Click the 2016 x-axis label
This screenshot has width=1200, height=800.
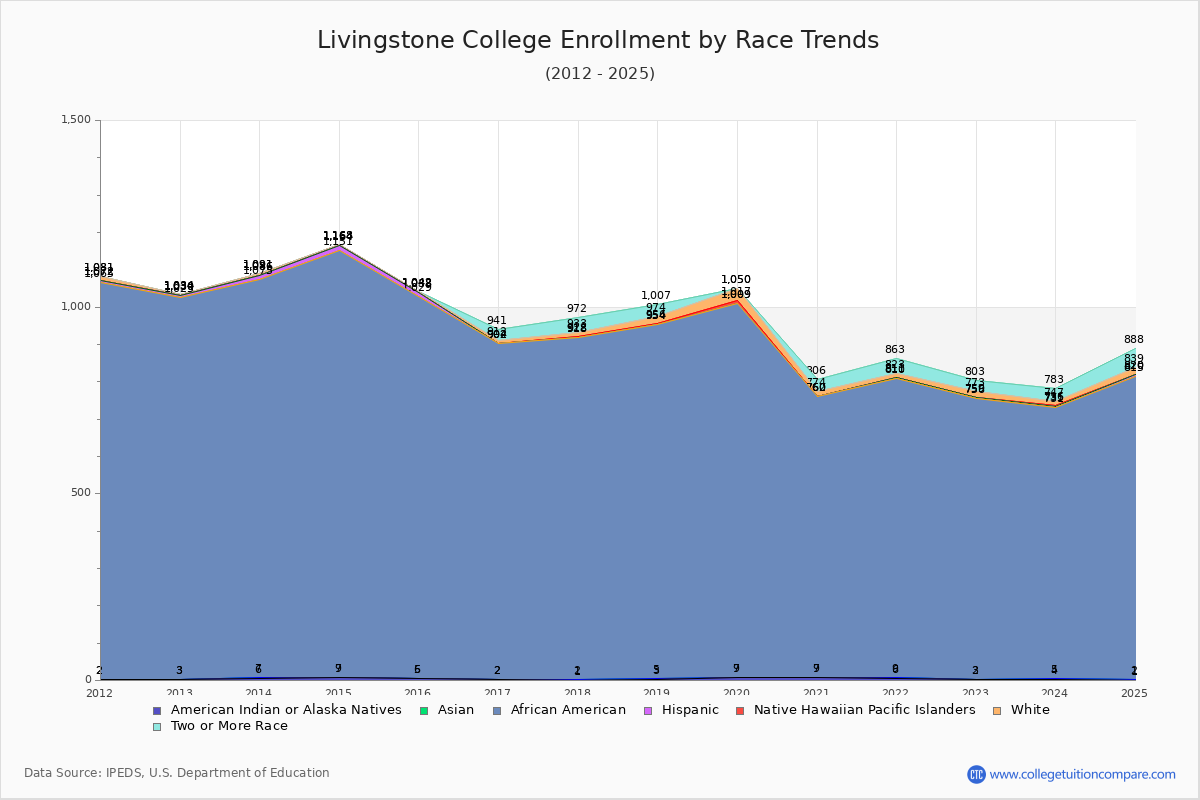[418, 693]
